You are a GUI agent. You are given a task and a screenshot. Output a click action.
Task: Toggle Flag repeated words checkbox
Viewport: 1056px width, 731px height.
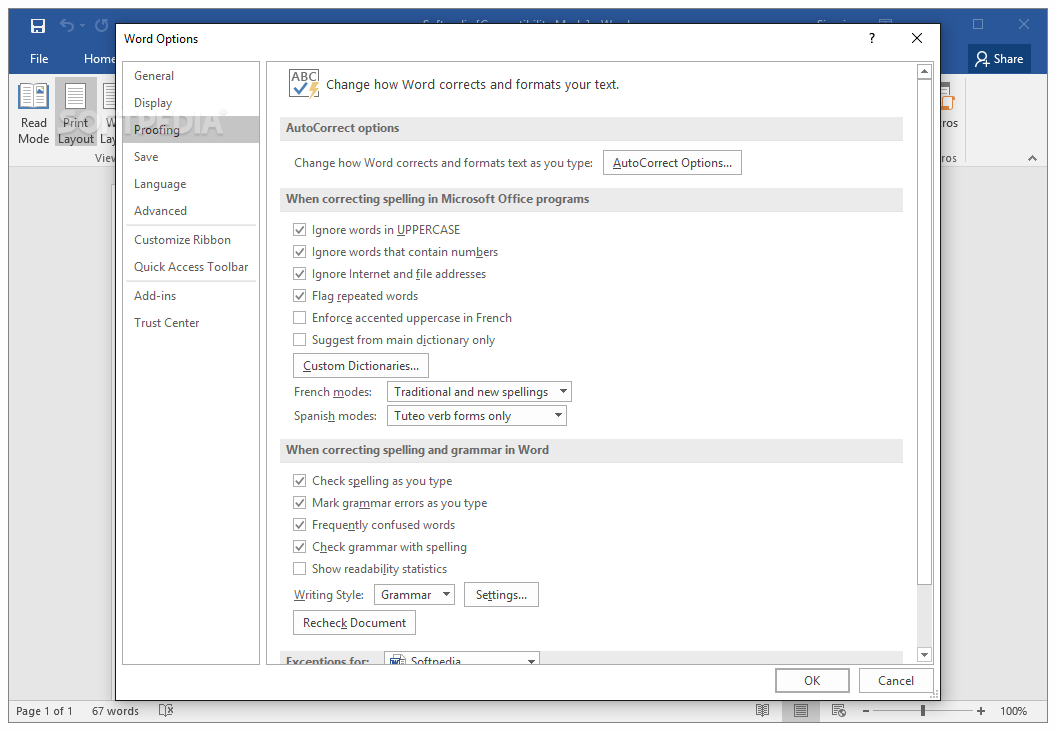[300, 296]
